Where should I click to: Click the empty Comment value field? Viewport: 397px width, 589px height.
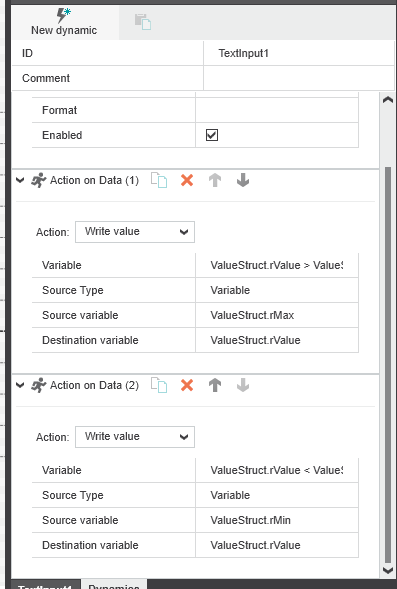pyautogui.click(x=299, y=78)
